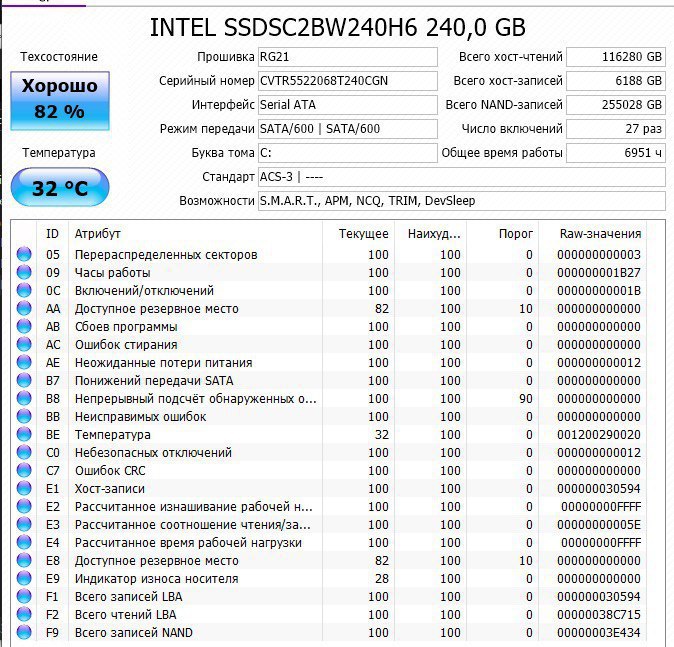Select the row Небезопасных отключений
Screen dimensions: 674x647
click(329, 453)
